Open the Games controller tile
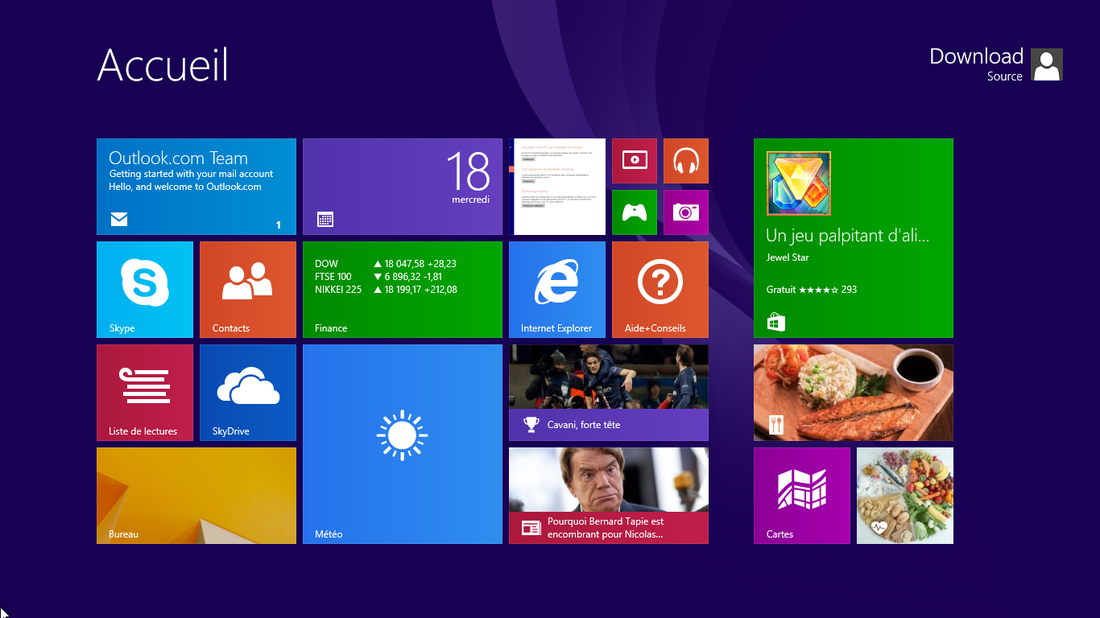Image resolution: width=1100 pixels, height=618 pixels. click(x=634, y=213)
